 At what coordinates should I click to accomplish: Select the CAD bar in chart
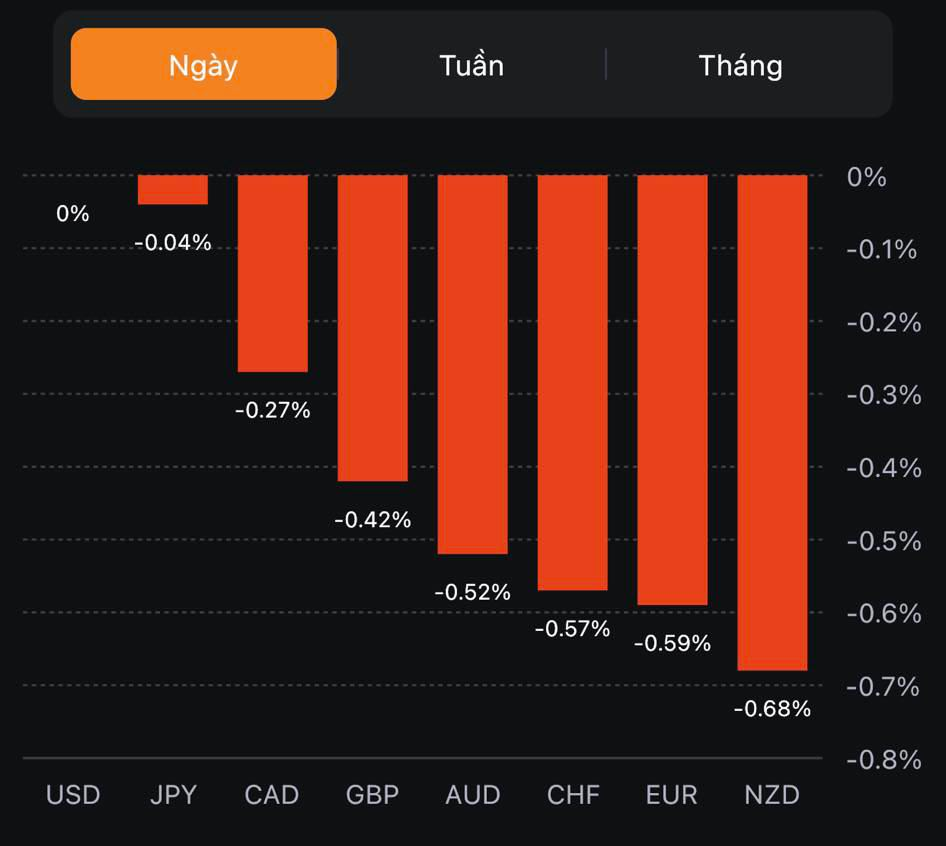[272, 273]
